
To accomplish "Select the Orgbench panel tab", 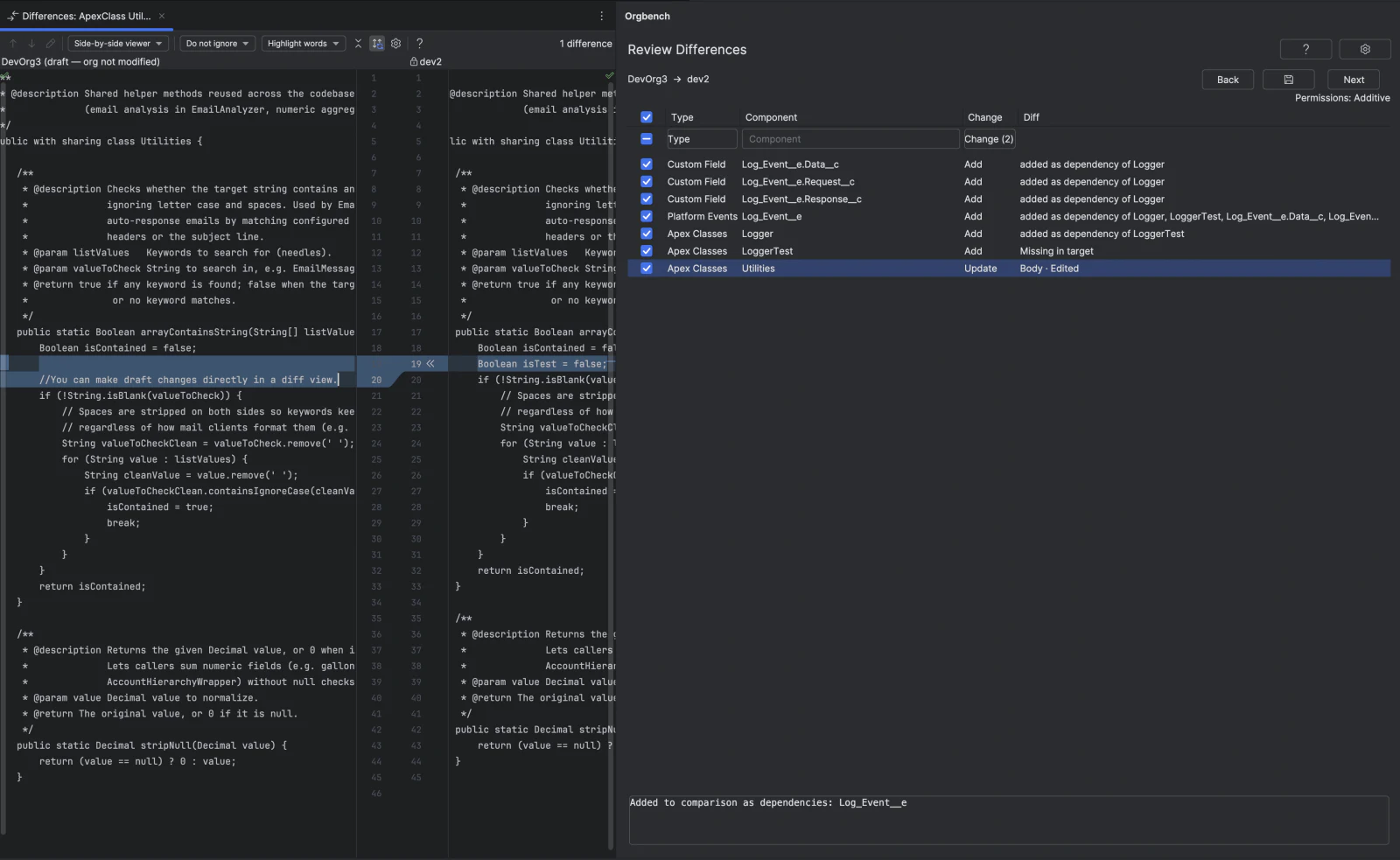I will 647,16.
